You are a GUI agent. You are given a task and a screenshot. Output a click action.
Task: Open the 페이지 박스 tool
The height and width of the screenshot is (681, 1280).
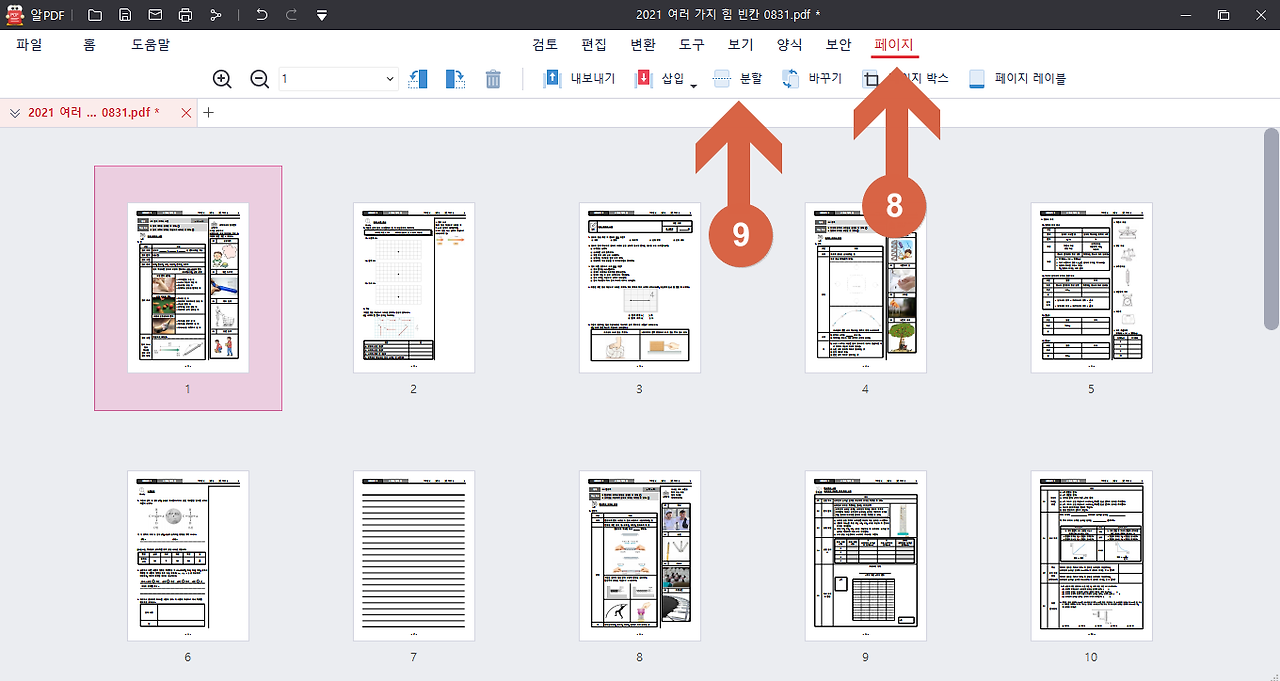(898, 78)
